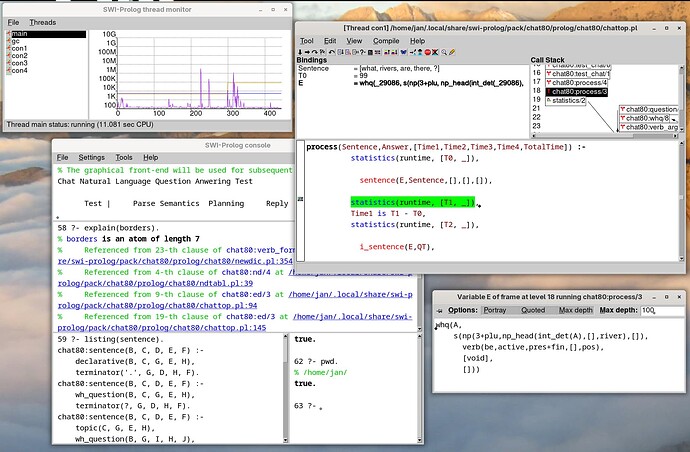
Task: Click the Call Stack vertical scrollbar
Action: (x=682, y=99)
